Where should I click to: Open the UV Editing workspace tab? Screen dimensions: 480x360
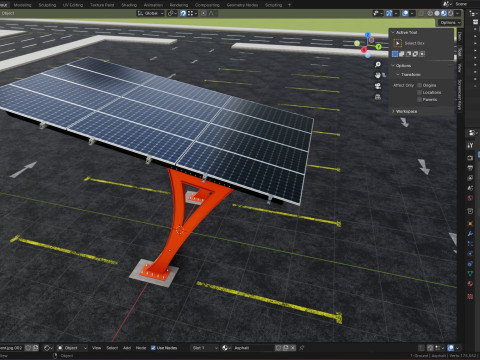click(73, 5)
